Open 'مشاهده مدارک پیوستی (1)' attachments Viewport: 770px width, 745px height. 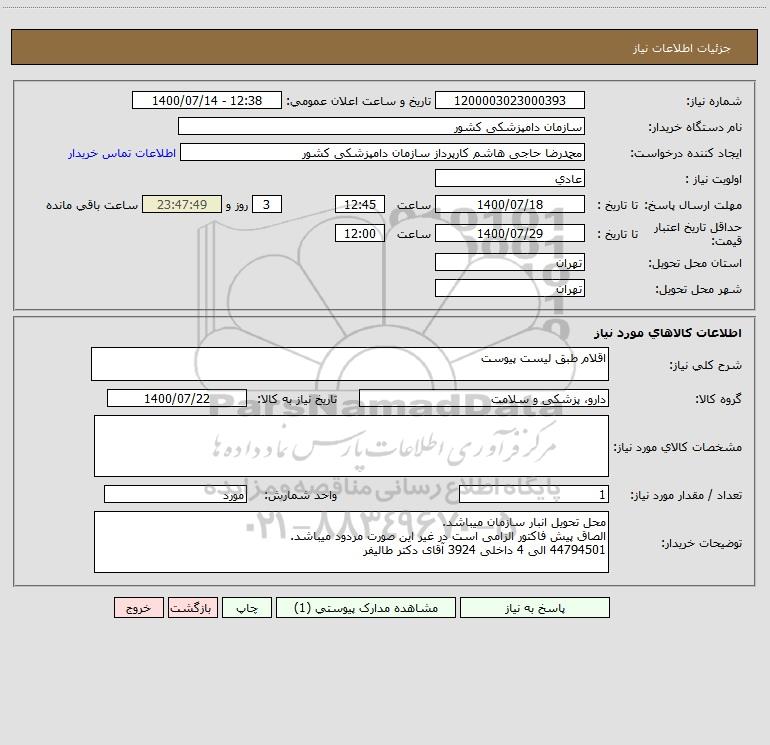pos(366,607)
